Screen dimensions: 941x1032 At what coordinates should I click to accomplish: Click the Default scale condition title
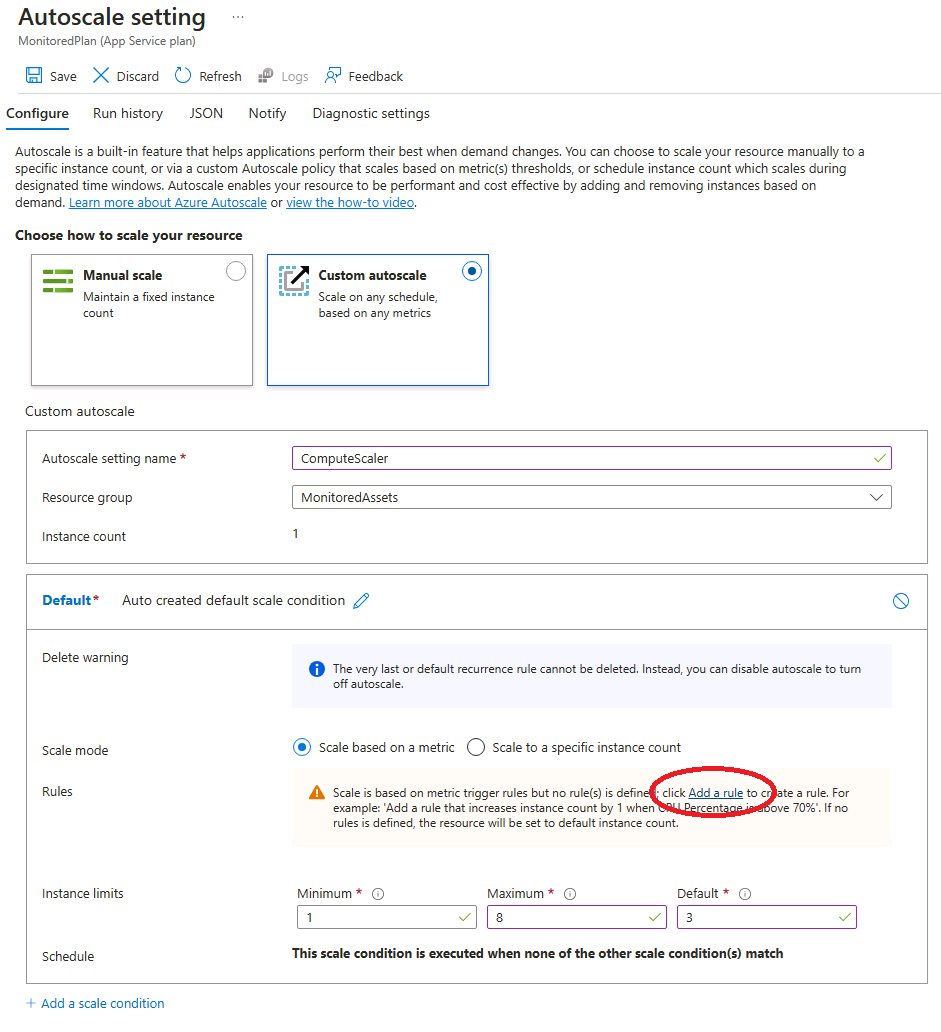67,600
